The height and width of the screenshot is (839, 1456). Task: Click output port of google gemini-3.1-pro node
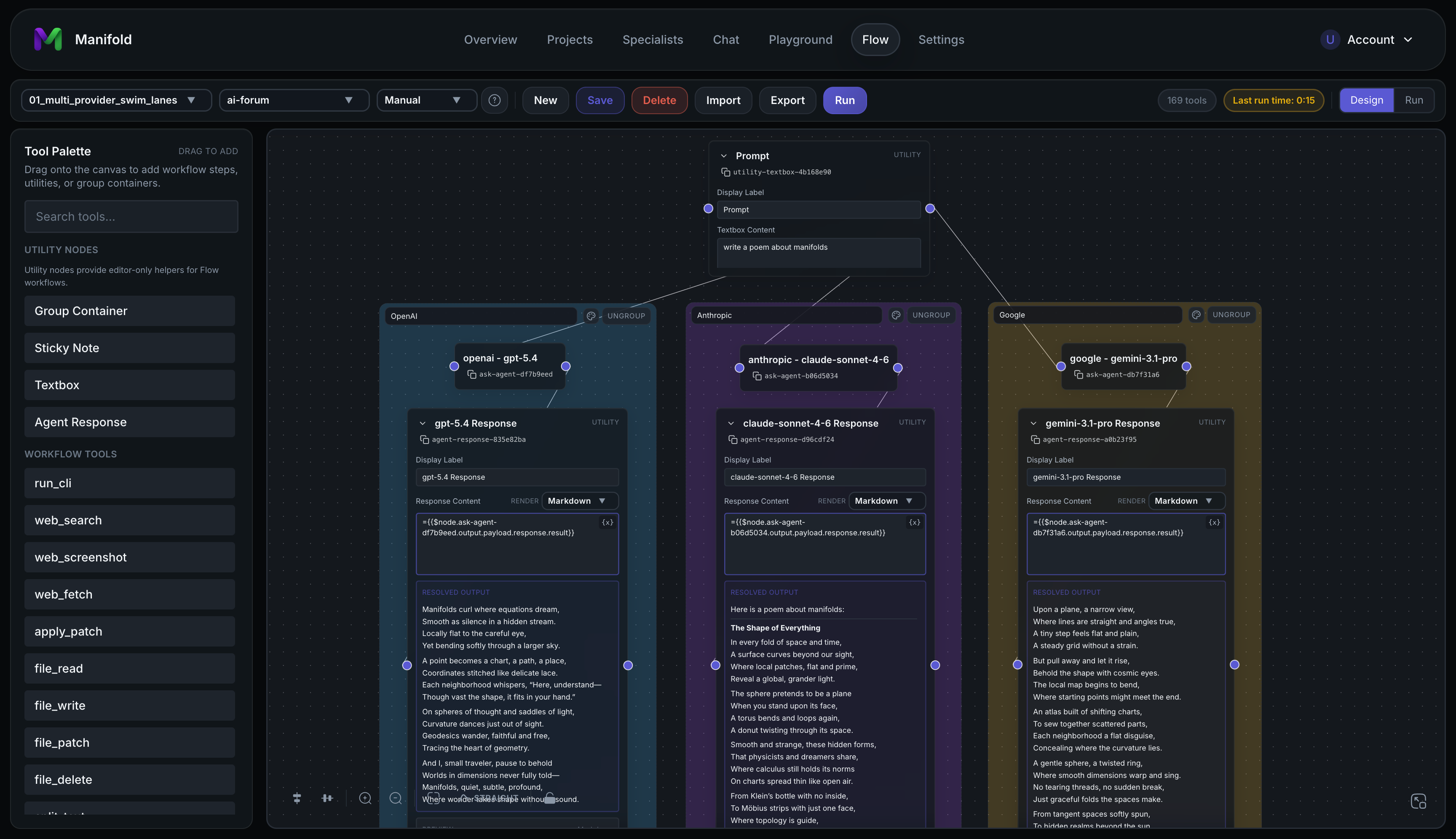1186,366
